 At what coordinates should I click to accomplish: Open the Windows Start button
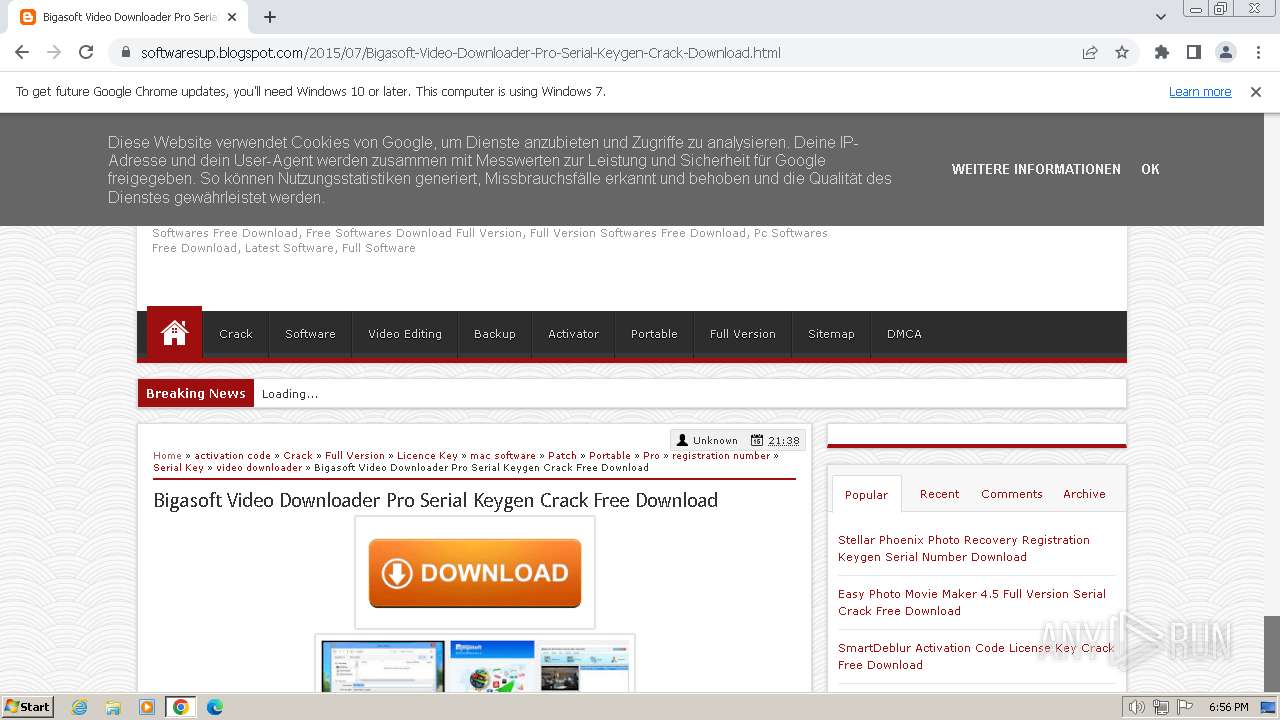point(28,706)
